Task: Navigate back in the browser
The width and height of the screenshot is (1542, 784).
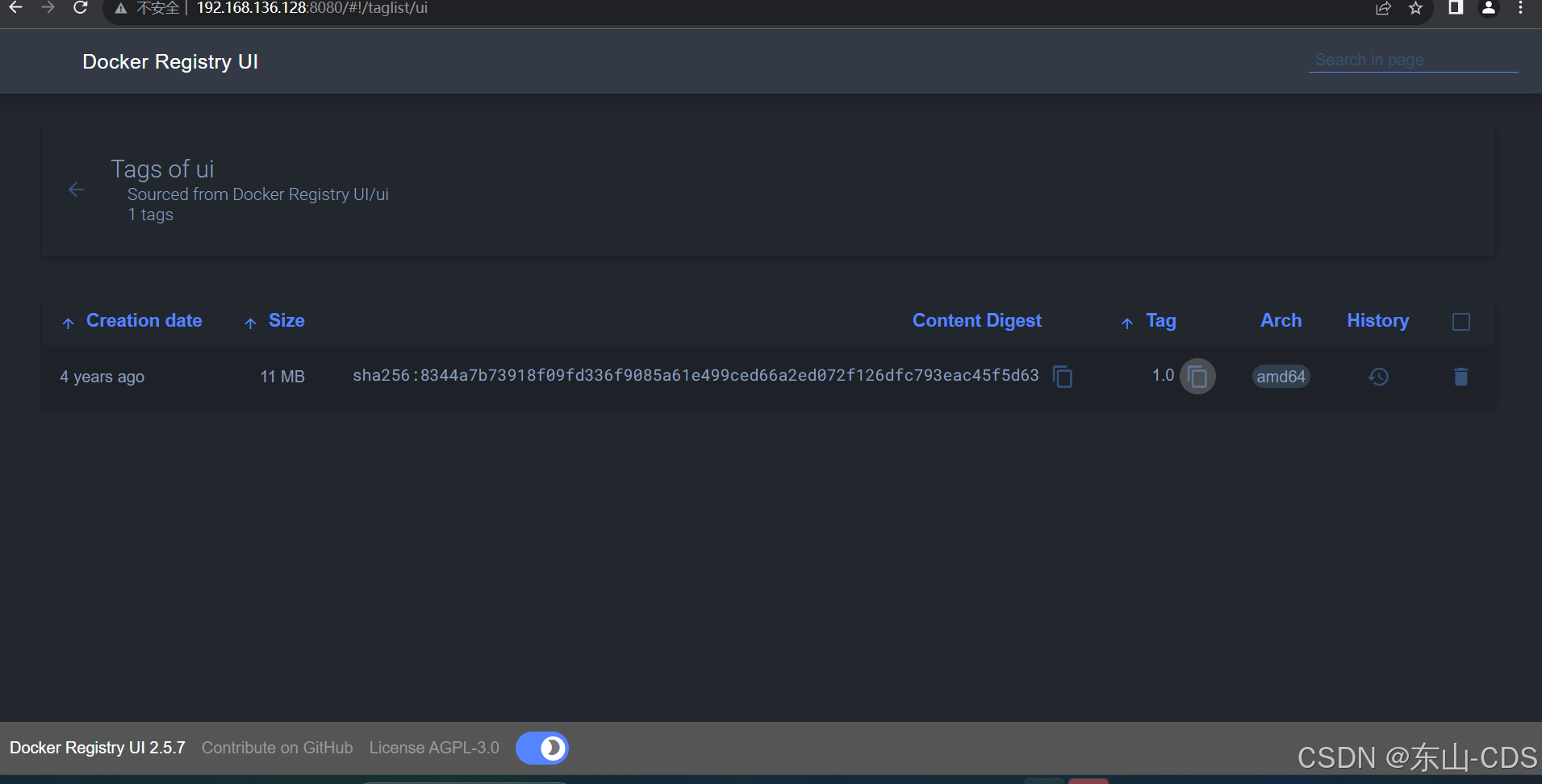Action: [15, 8]
